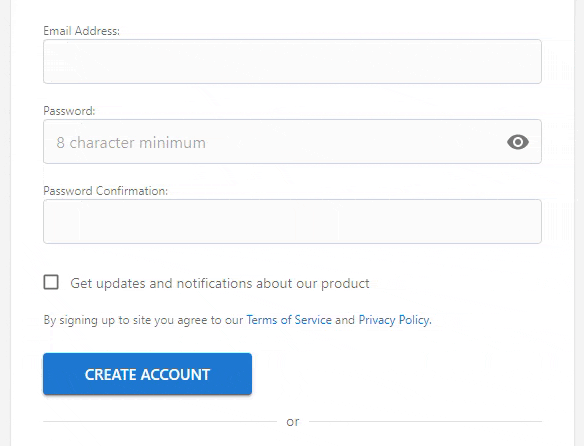Viewport: 584px width, 446px height.
Task: Select the Password field with the eye icon
Action: pos(292,142)
